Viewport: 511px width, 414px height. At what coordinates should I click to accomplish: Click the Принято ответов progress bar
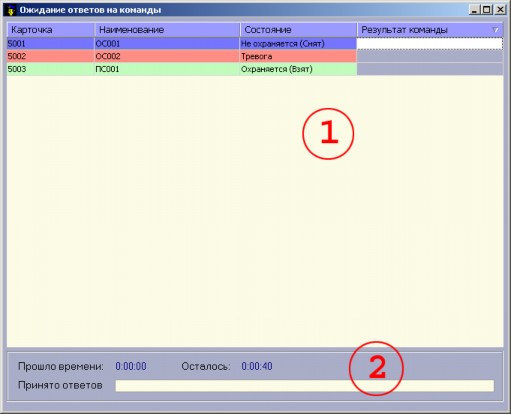tap(305, 386)
